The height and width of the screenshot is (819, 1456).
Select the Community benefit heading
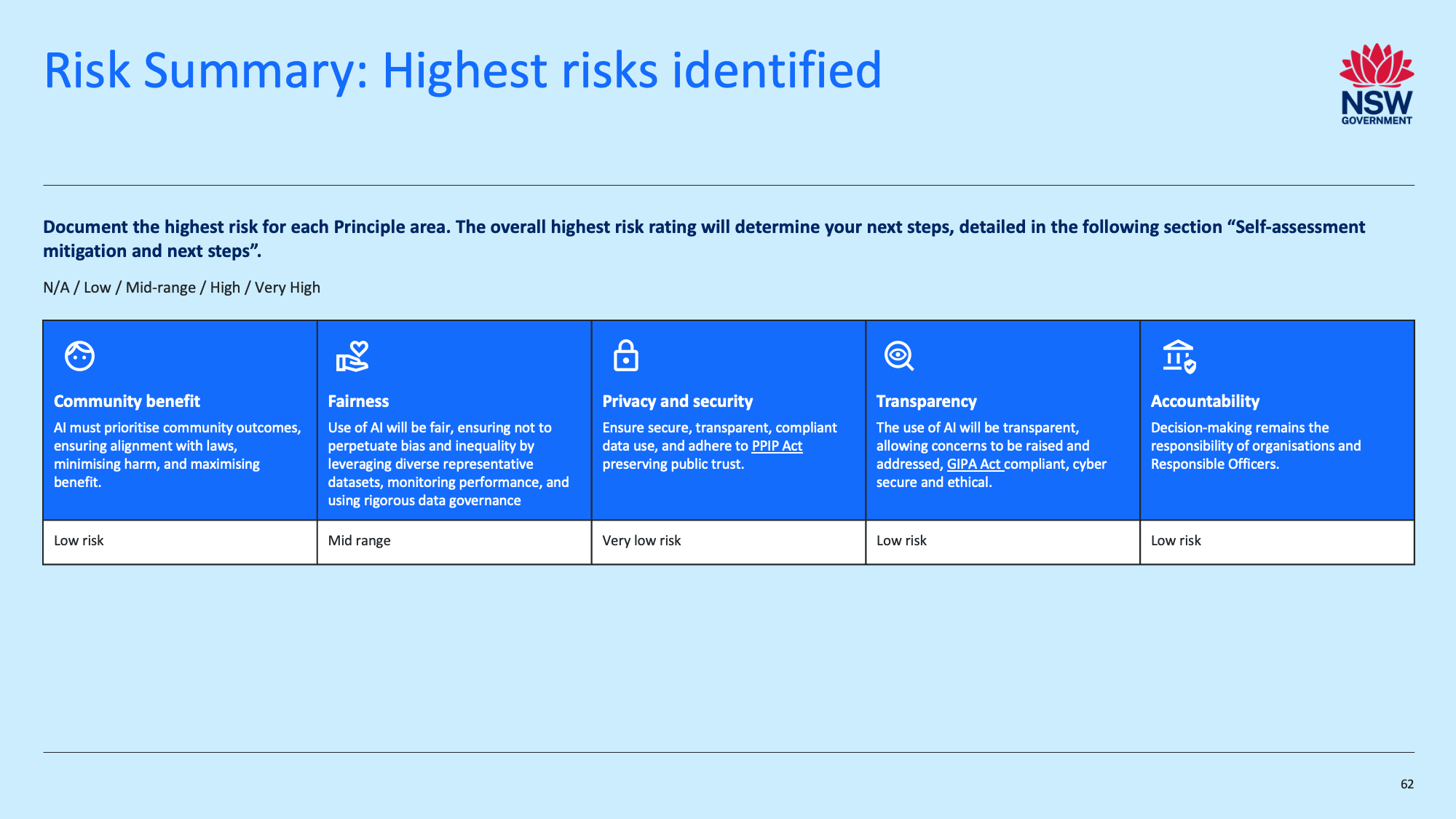point(127,401)
